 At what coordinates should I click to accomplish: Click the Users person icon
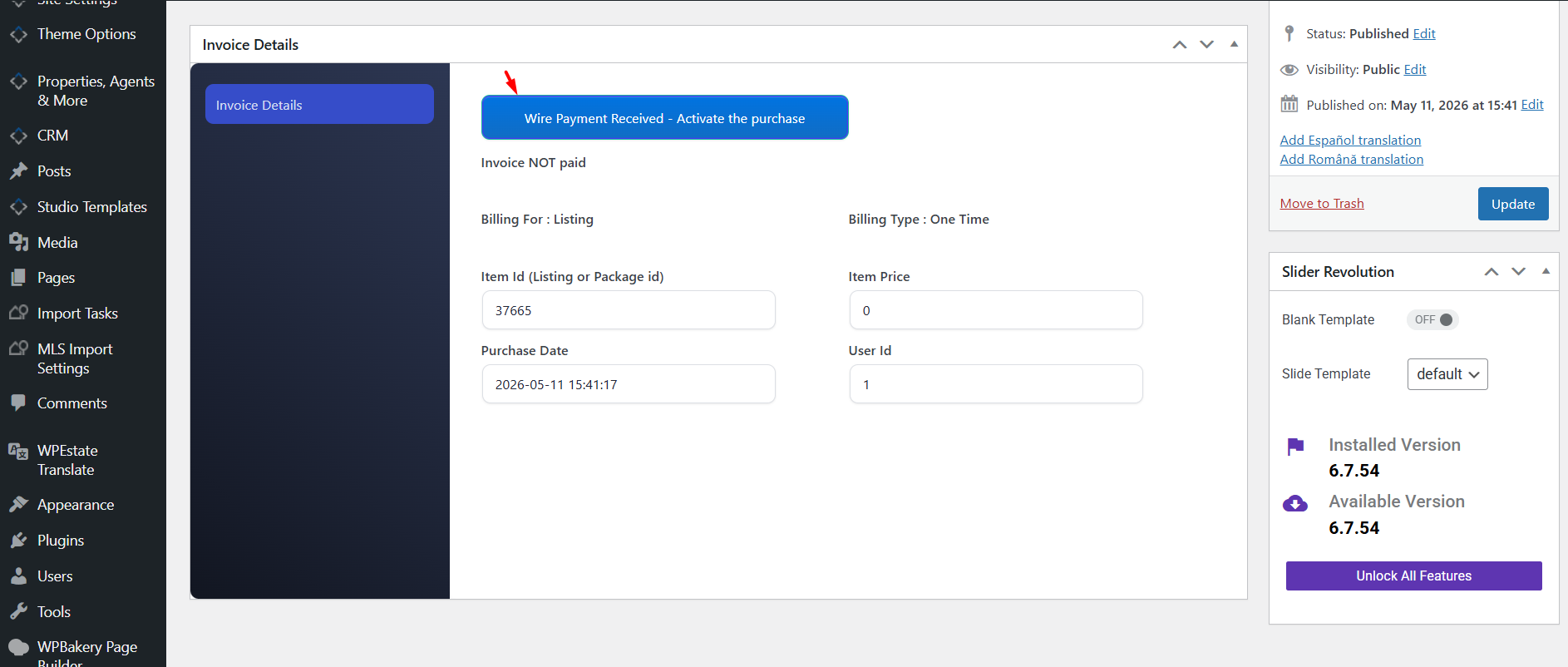pyautogui.click(x=18, y=576)
